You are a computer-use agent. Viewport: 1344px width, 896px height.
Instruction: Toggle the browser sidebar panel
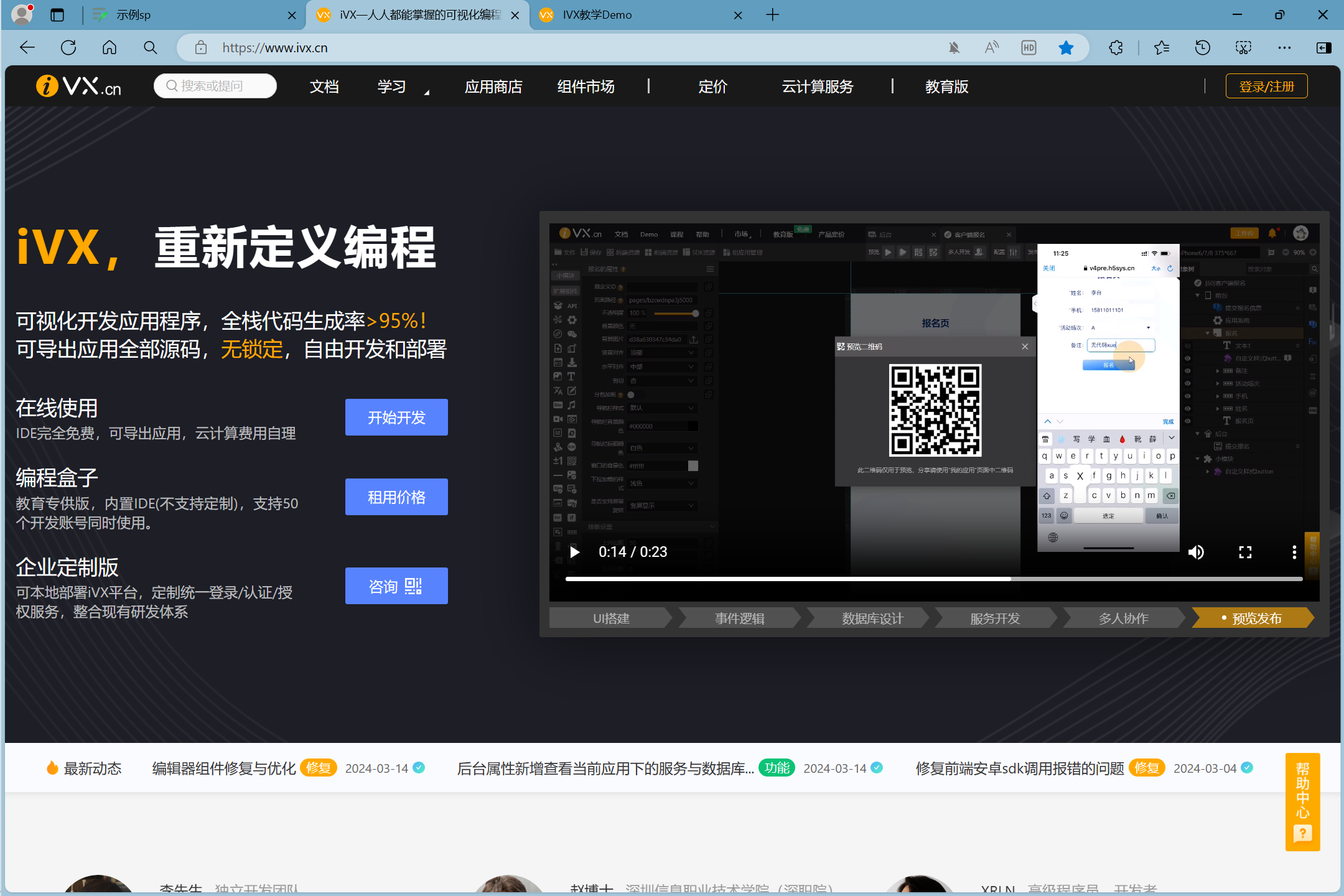(x=1324, y=48)
